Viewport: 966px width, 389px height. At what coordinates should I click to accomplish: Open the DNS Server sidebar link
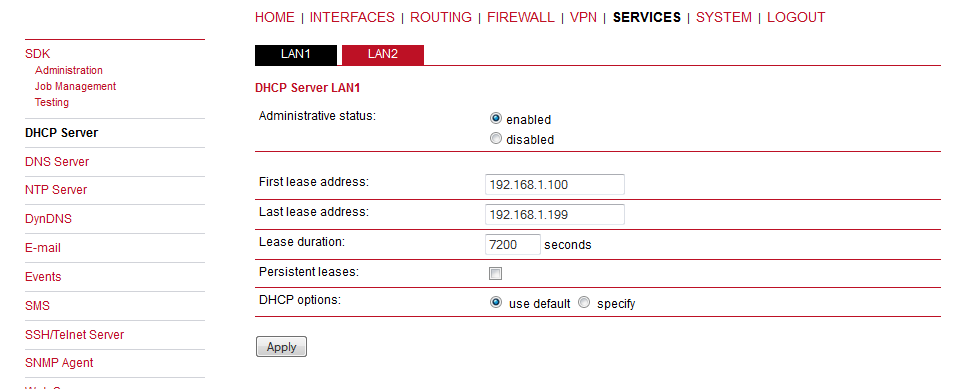click(57, 162)
